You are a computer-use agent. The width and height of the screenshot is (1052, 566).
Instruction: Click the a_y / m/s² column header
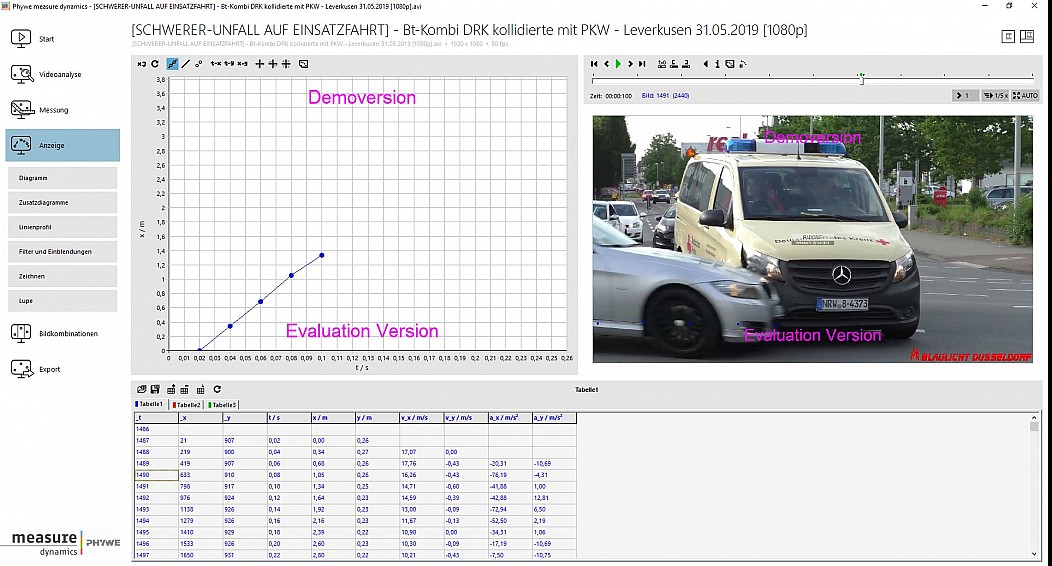point(554,418)
